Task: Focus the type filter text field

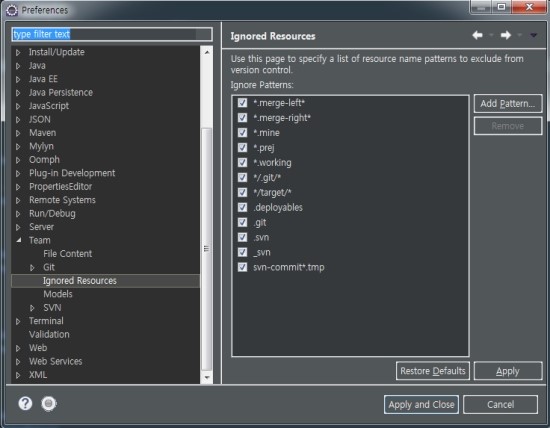Action: pos(112,34)
